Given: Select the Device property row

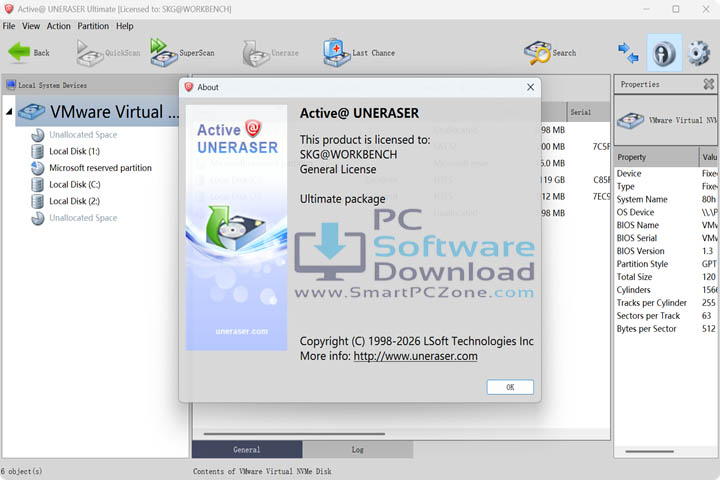Looking at the screenshot, I should pyautogui.click(x=666, y=174).
